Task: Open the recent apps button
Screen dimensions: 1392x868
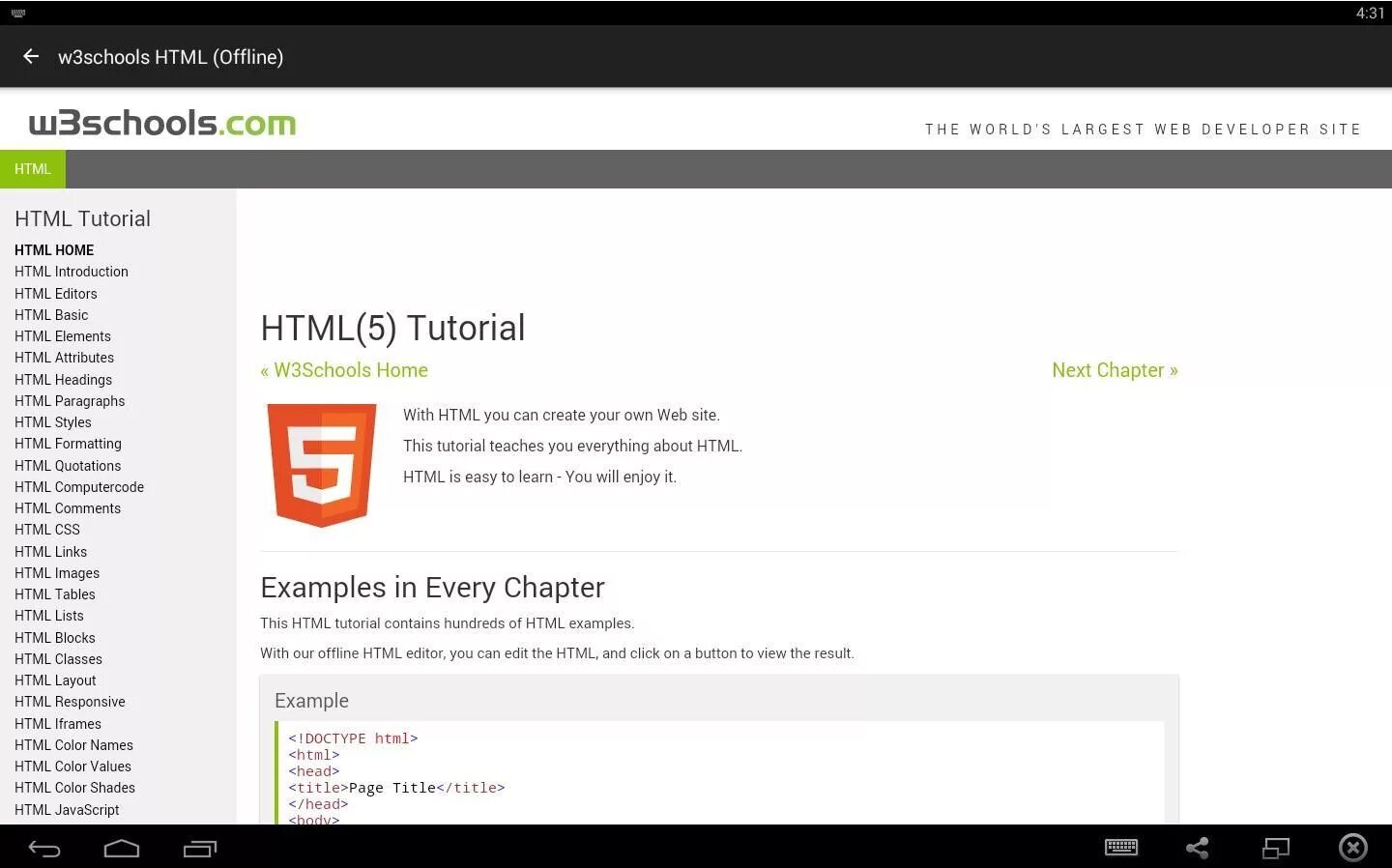Action: tap(200, 849)
